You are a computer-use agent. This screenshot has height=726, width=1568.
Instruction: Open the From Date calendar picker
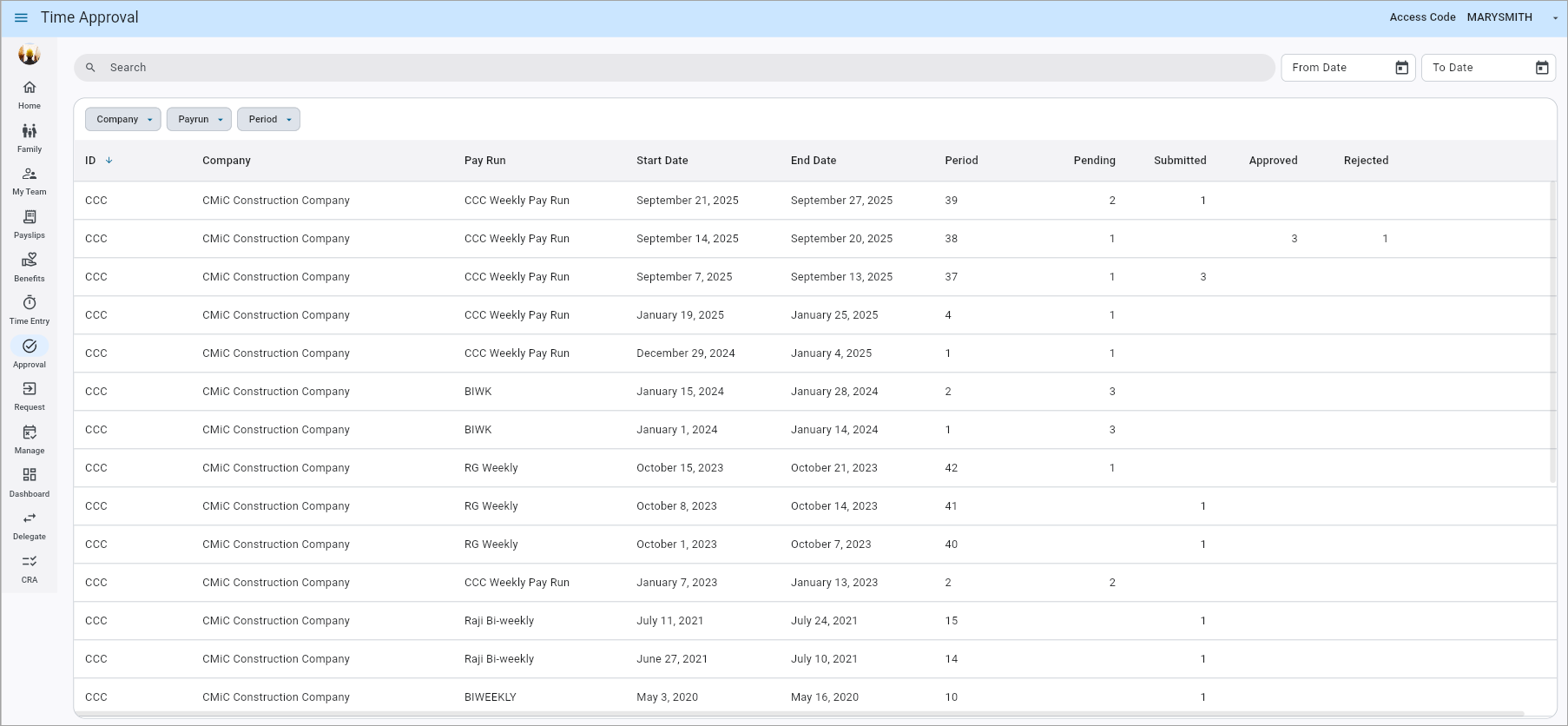(1401, 68)
